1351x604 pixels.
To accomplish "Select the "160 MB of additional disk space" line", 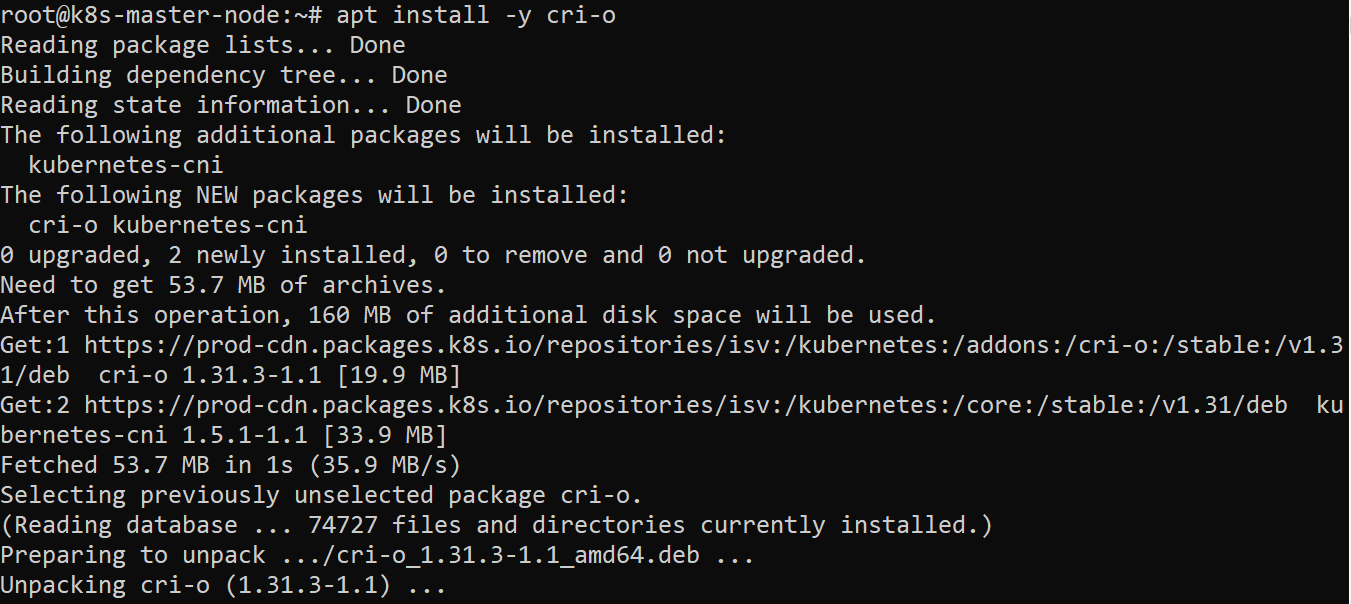I will pos(468,315).
